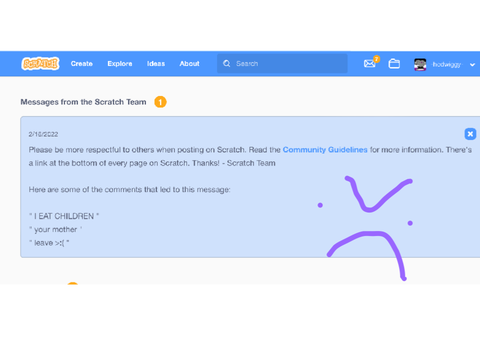
Task: Go to the Explore page
Action: tap(120, 63)
